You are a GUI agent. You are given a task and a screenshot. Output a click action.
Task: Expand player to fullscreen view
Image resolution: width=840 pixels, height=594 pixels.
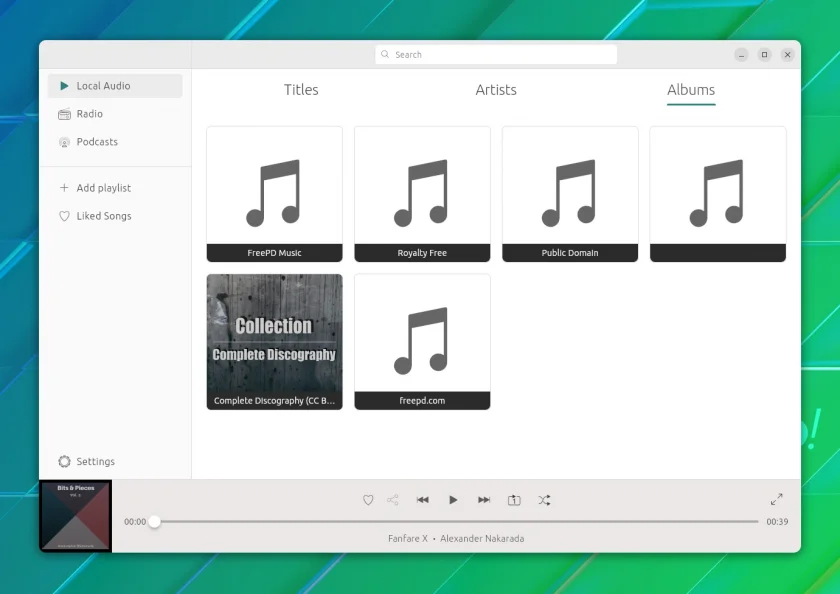pyautogui.click(x=776, y=499)
